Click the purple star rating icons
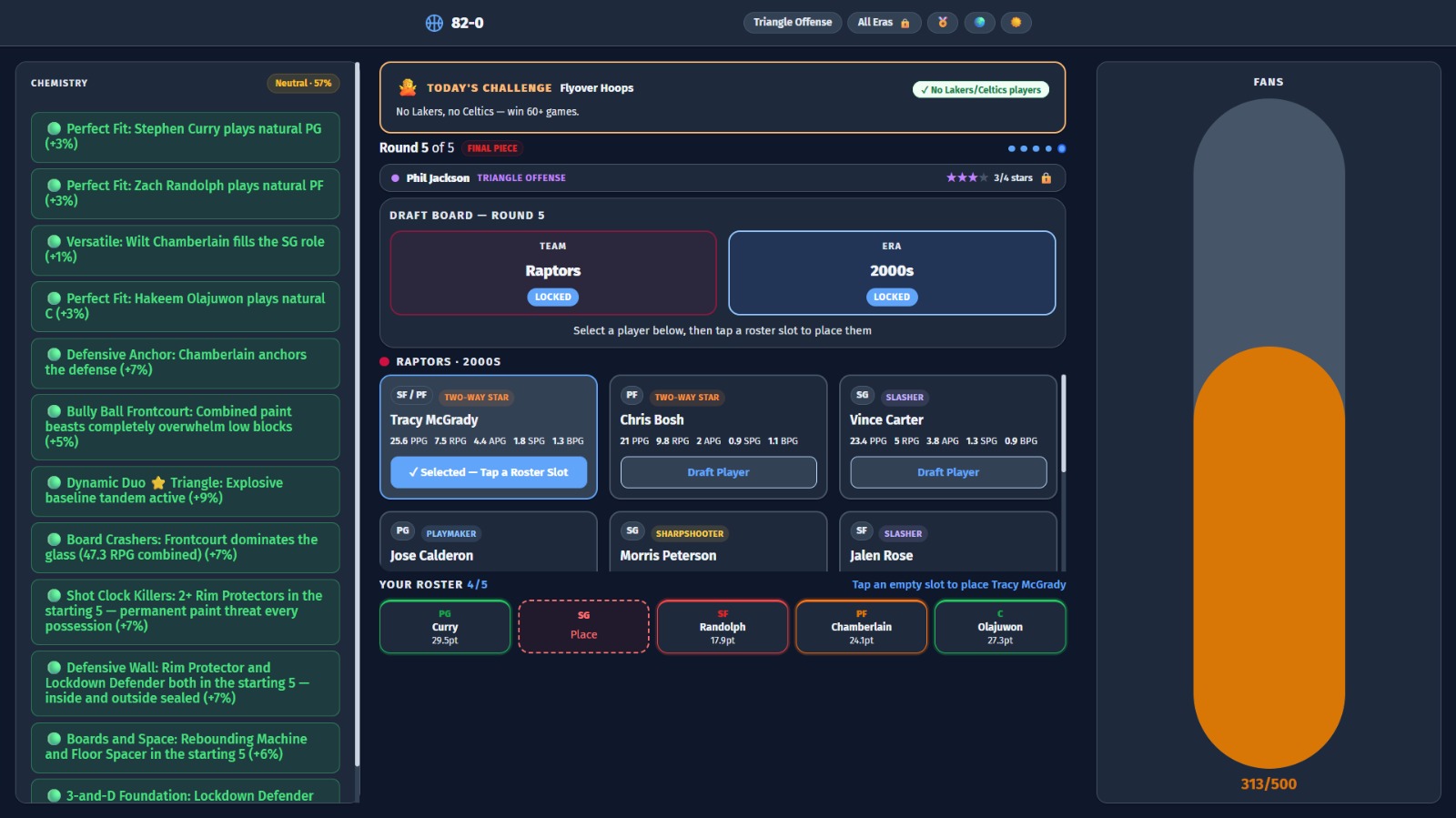Screen dimensions: 1456x818 click(966, 177)
